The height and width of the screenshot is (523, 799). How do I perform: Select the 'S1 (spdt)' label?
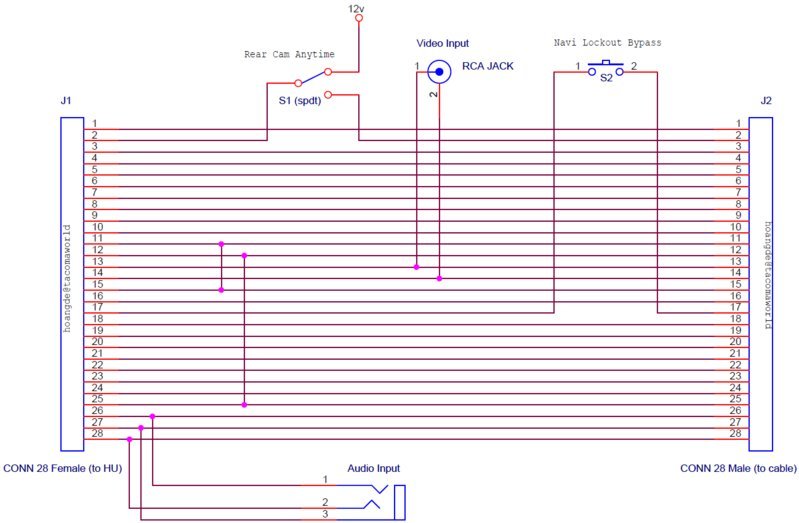pyautogui.click(x=300, y=100)
